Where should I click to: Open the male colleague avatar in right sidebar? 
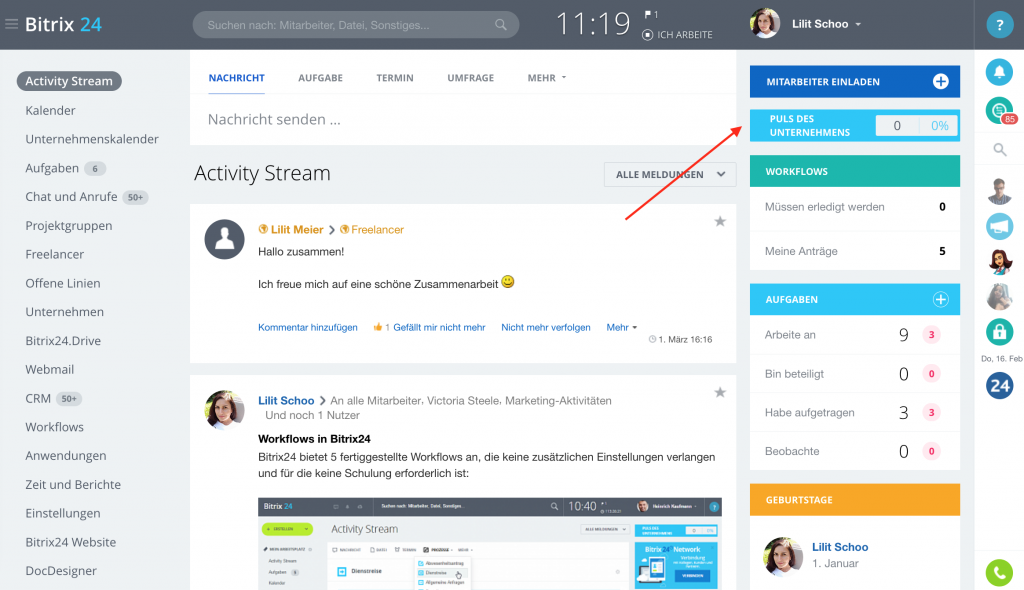click(x=999, y=191)
